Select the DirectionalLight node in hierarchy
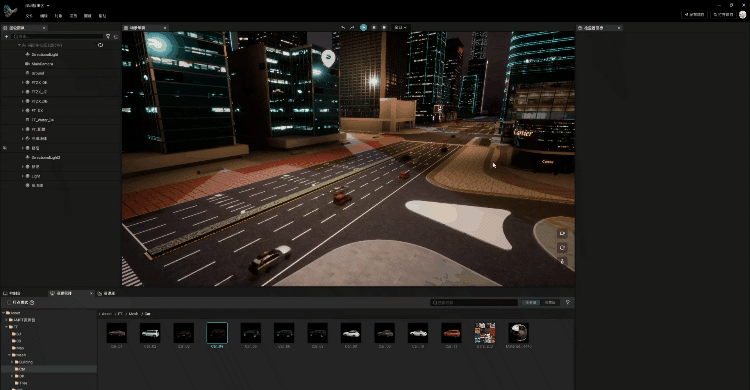Viewport: 750px width, 390px height. [x=45, y=55]
